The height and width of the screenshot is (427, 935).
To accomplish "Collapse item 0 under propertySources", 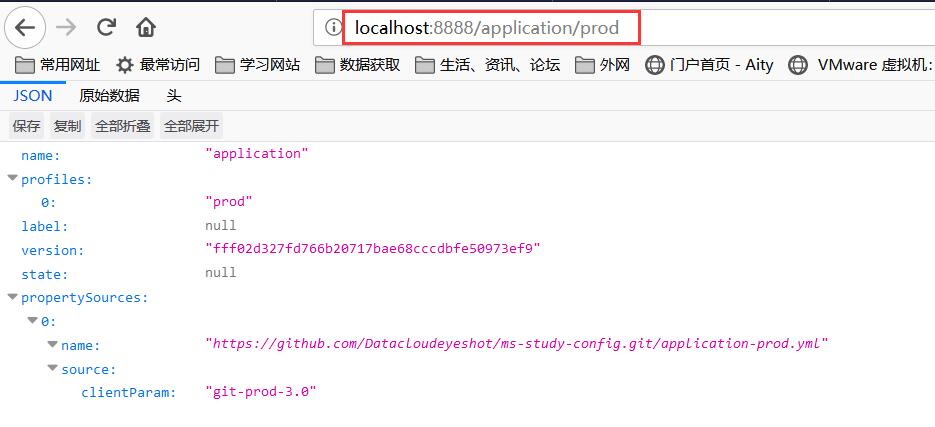I will pyautogui.click(x=32, y=321).
